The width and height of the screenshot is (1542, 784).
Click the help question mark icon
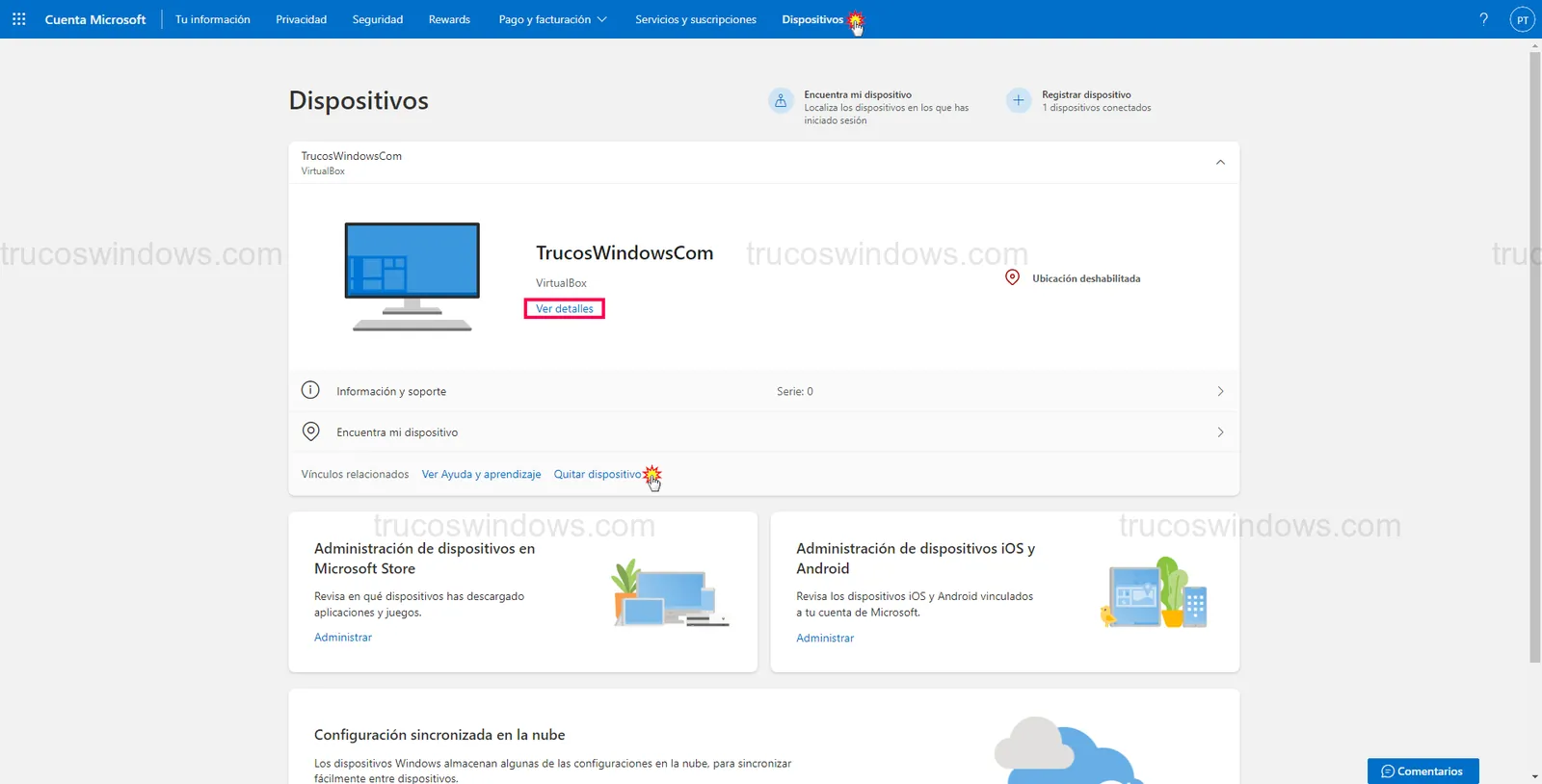(1483, 19)
